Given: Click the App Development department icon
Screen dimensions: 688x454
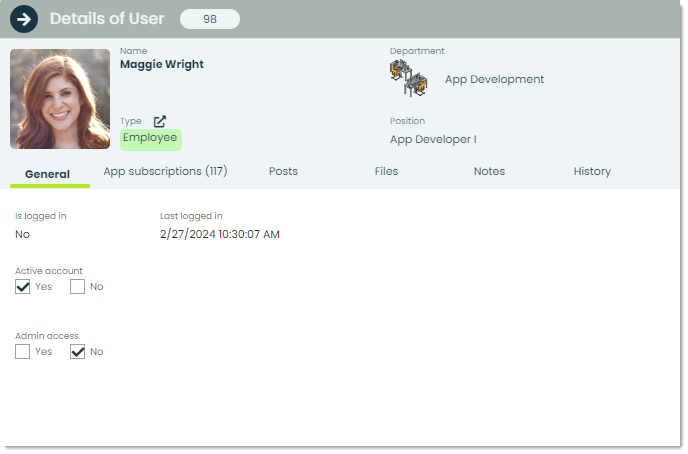Looking at the screenshot, I should tap(408, 79).
